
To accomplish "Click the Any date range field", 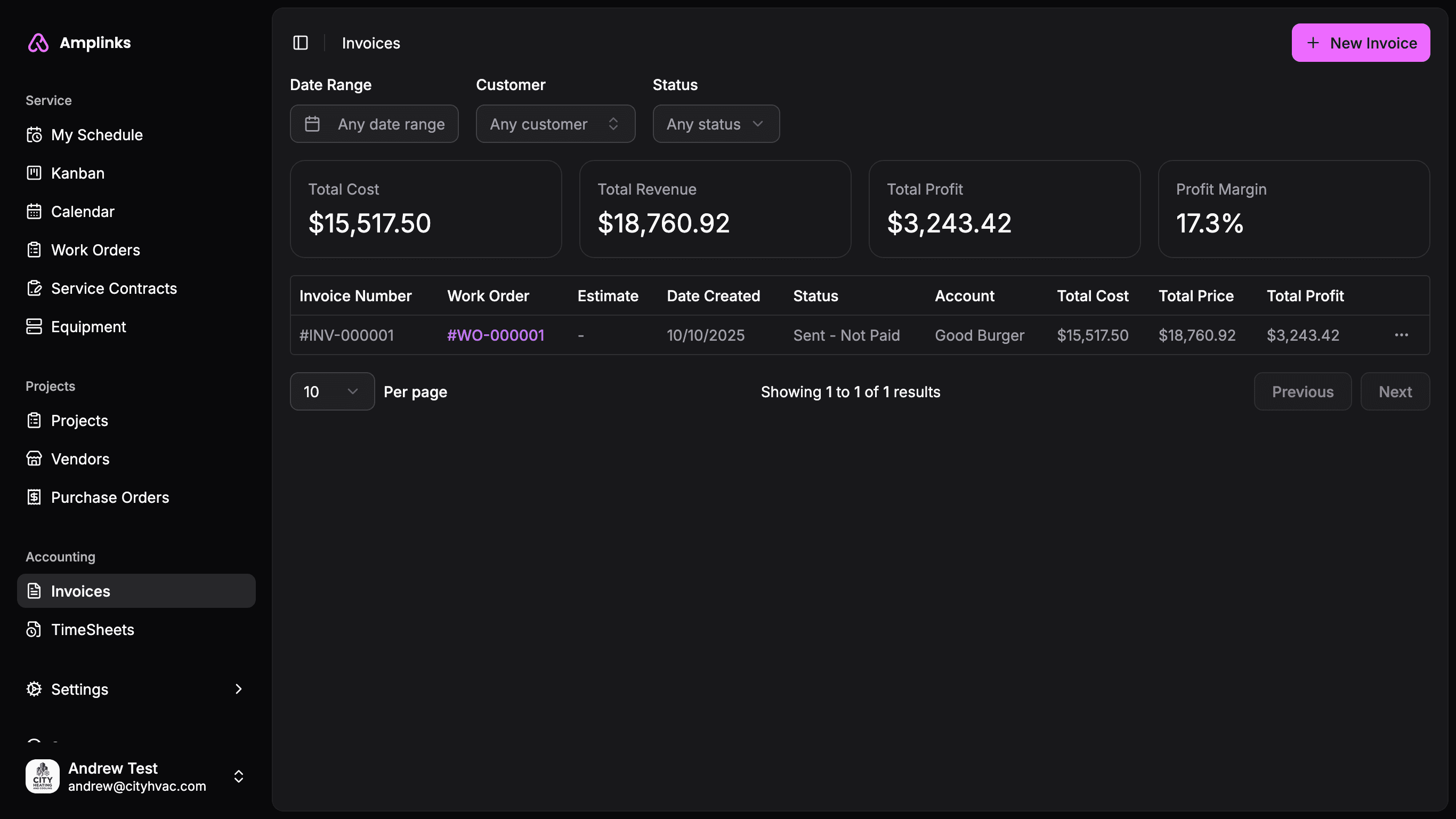I will (x=374, y=124).
